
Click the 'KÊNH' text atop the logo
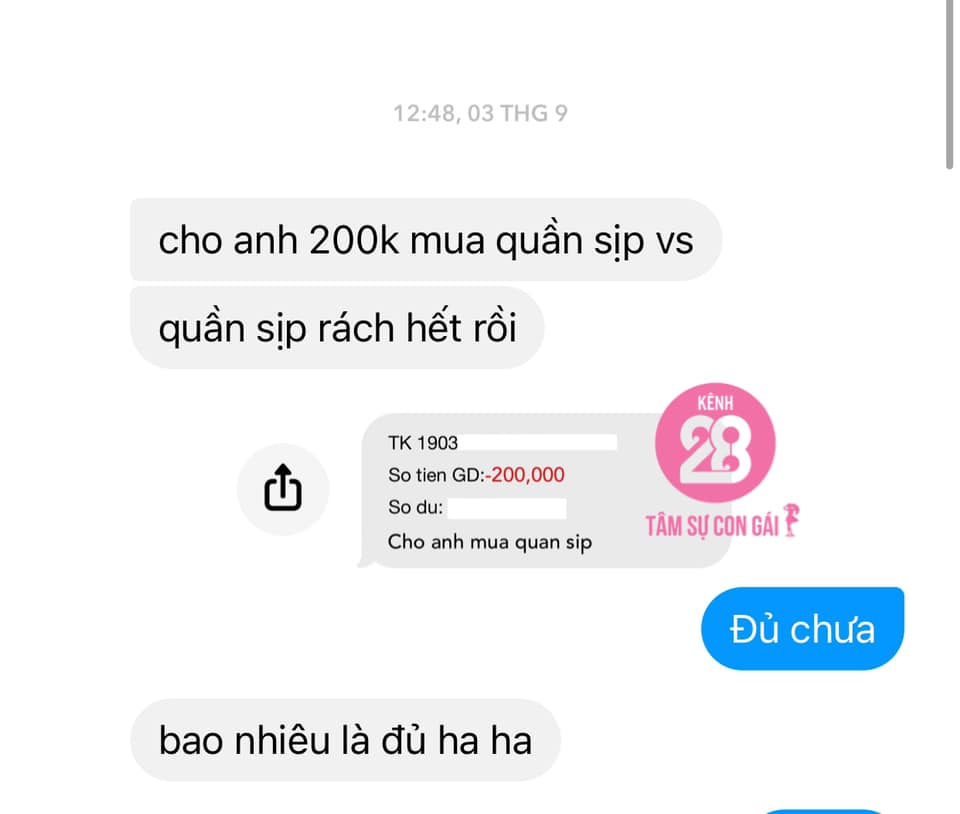pos(715,403)
